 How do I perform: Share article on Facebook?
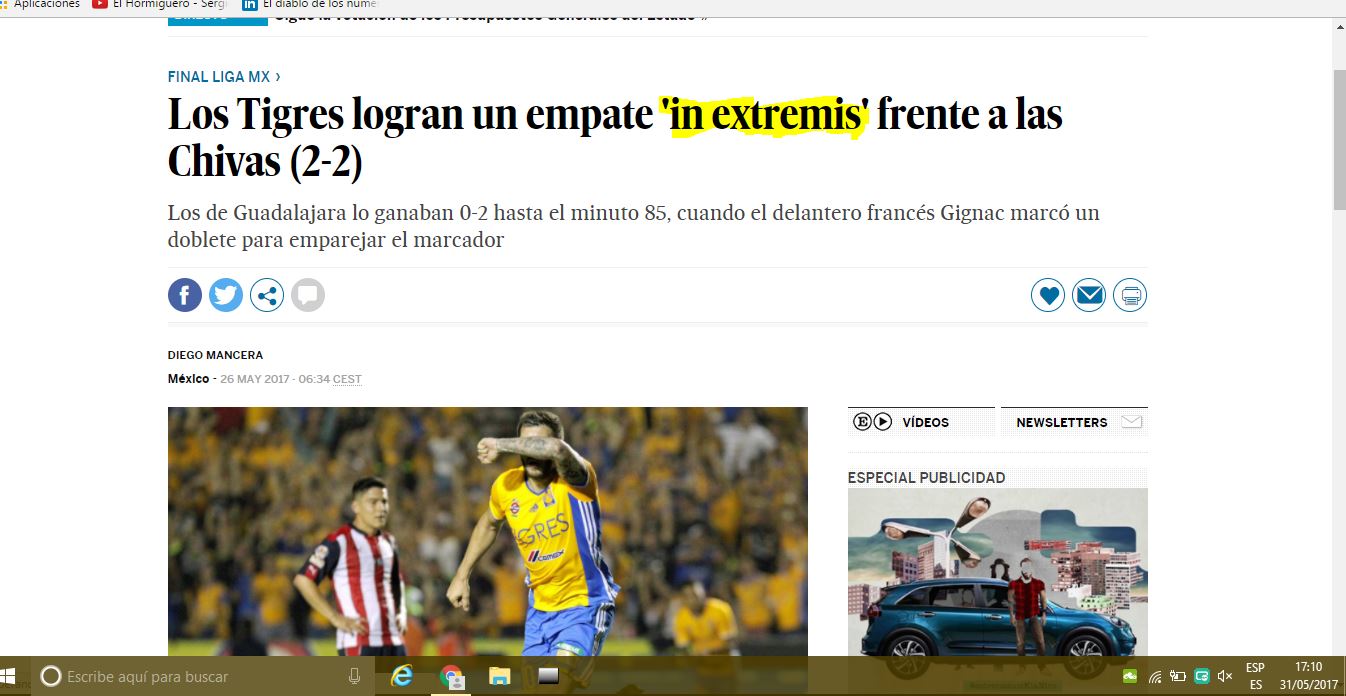(185, 295)
